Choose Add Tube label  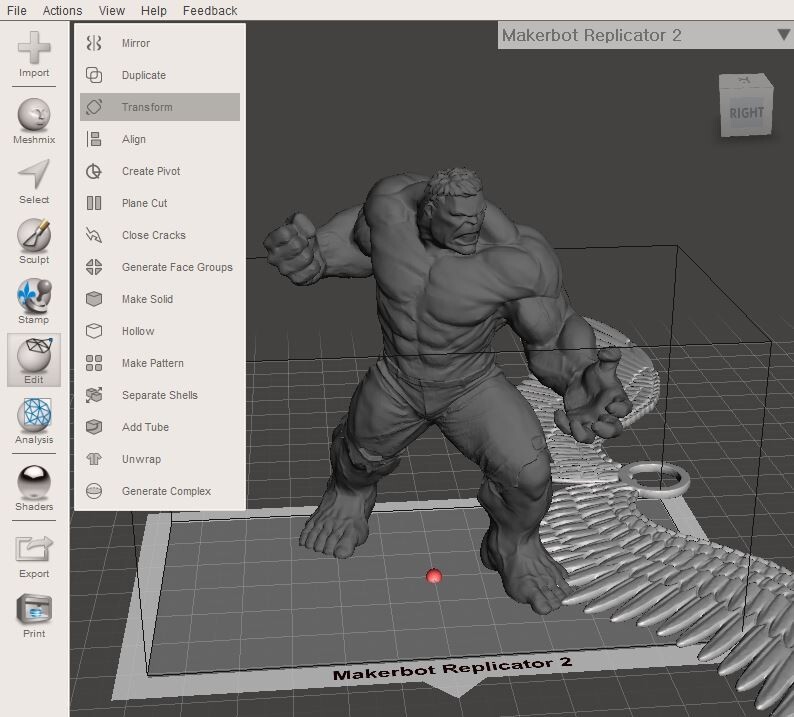pyautogui.click(x=145, y=427)
